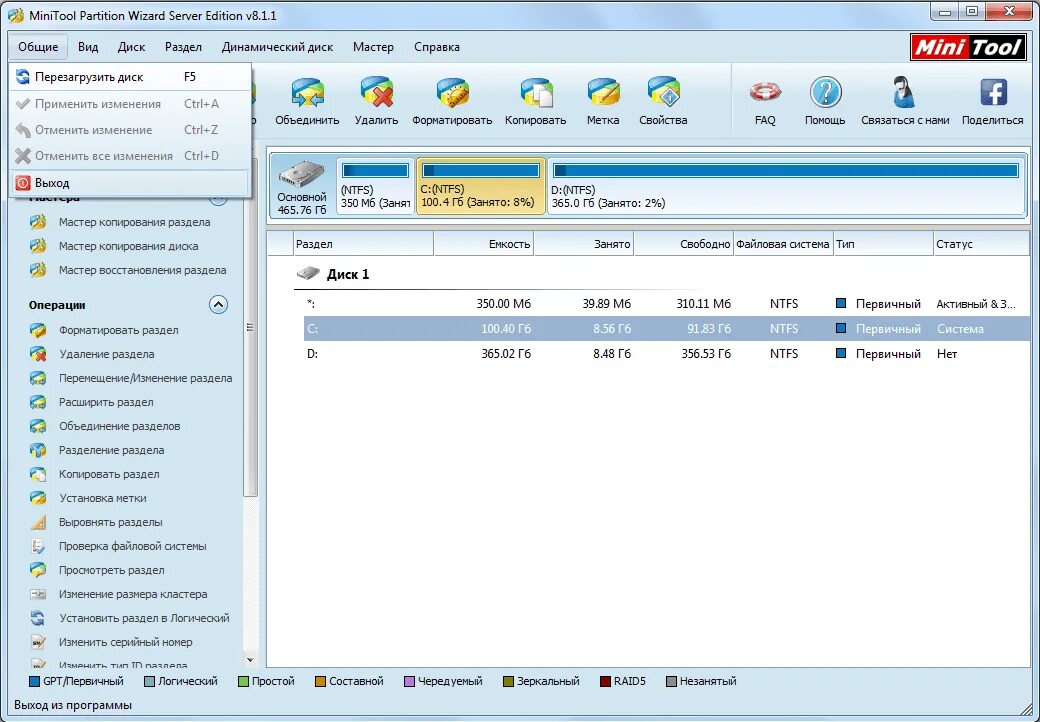This screenshot has height=722, width=1040.
Task: Select the C: partition row
Action: click(667, 329)
